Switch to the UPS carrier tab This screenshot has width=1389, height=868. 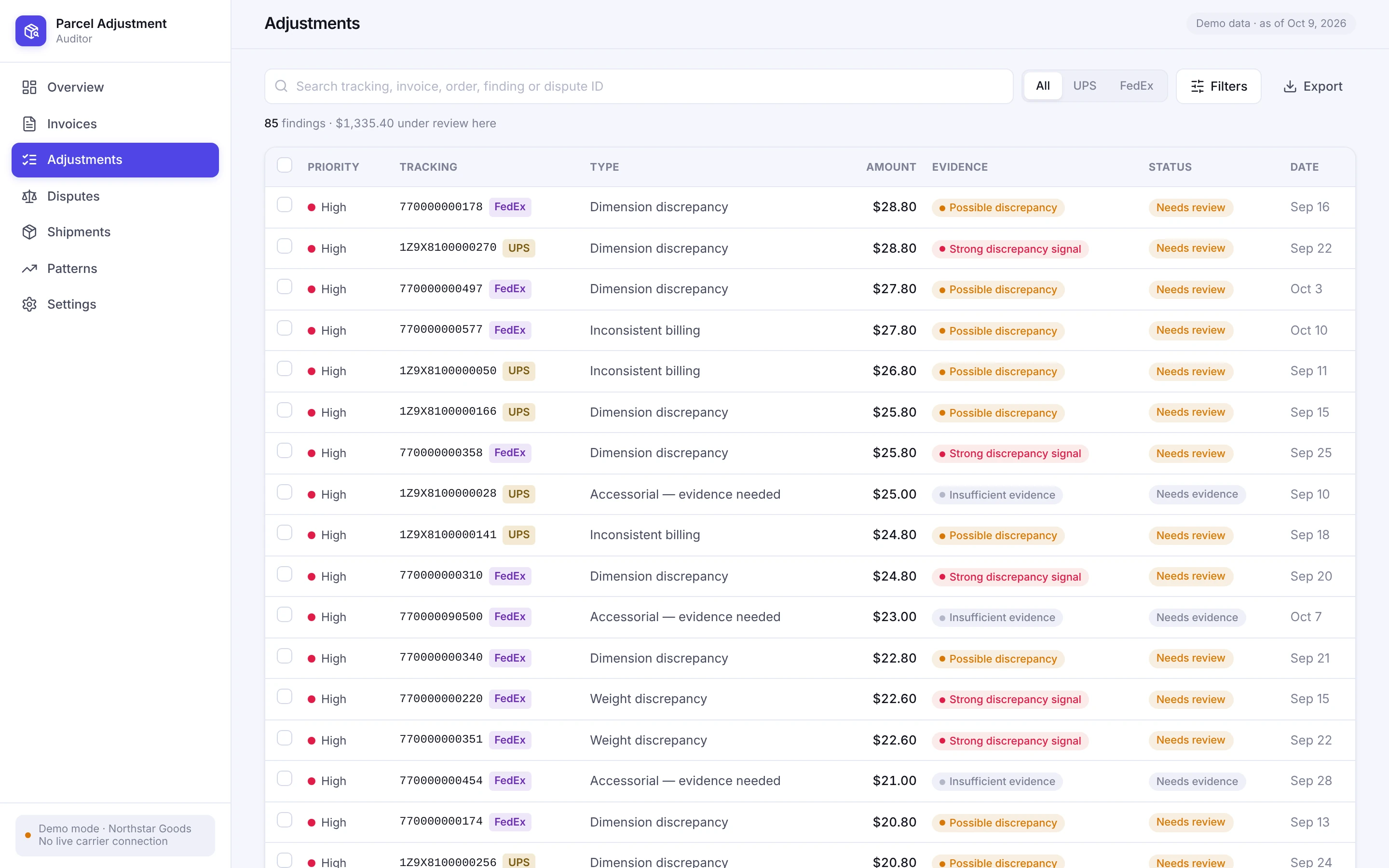pos(1084,86)
